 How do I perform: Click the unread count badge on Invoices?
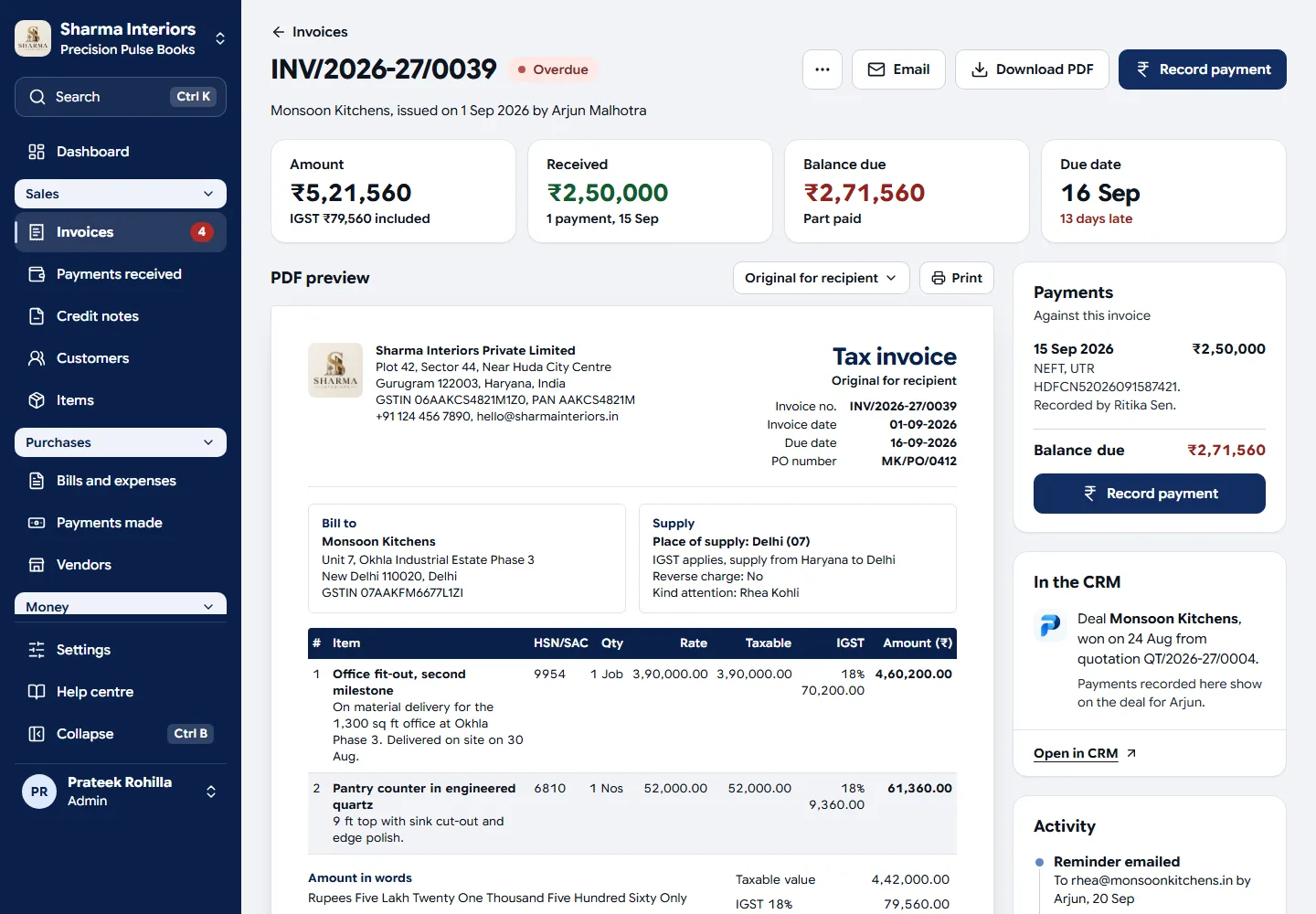coord(202,232)
